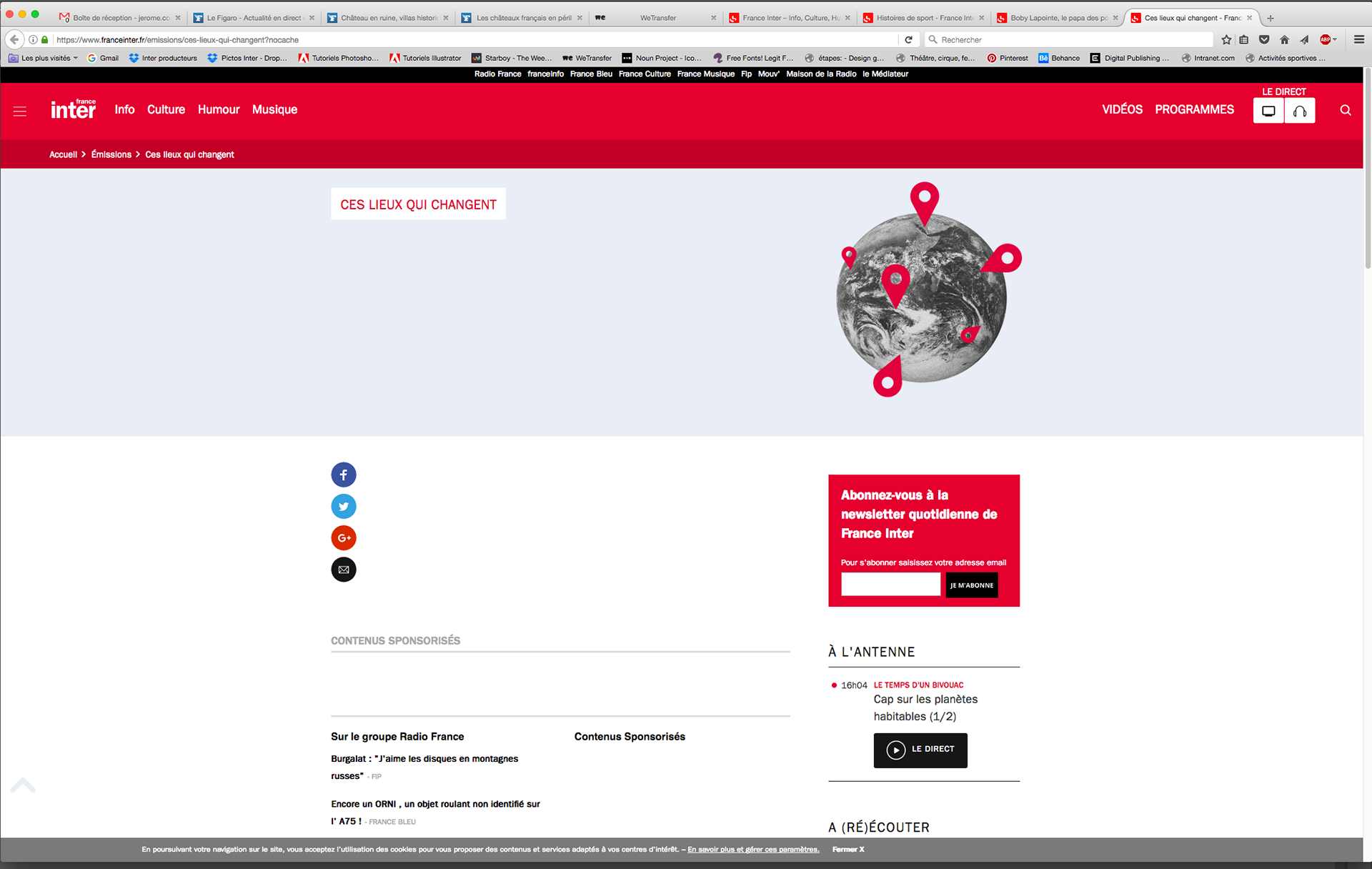Image resolution: width=1372 pixels, height=869 pixels.
Task: Click the newsletter email input field
Action: click(890, 585)
